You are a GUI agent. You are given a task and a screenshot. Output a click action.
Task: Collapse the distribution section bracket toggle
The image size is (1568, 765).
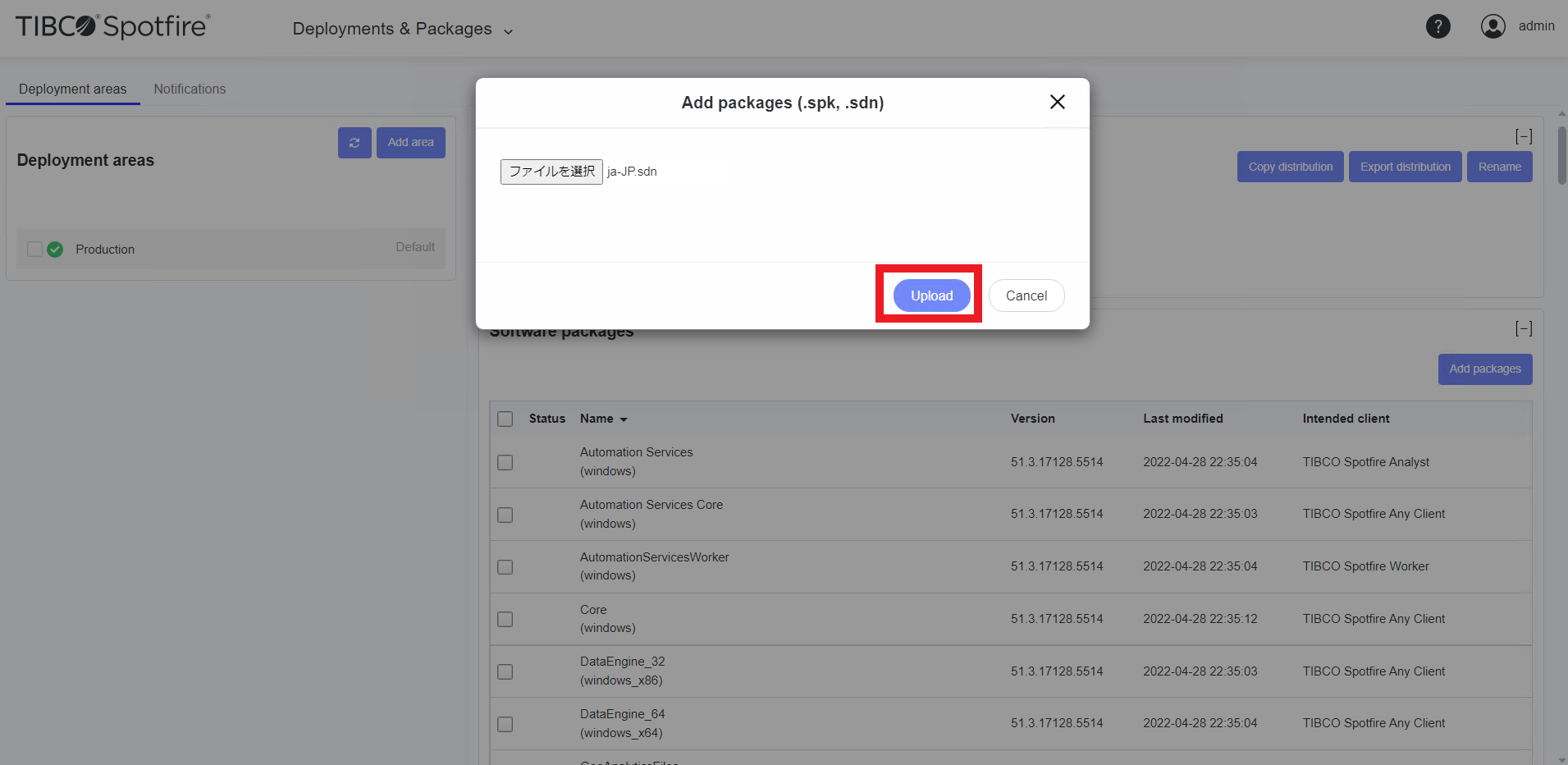tap(1524, 137)
